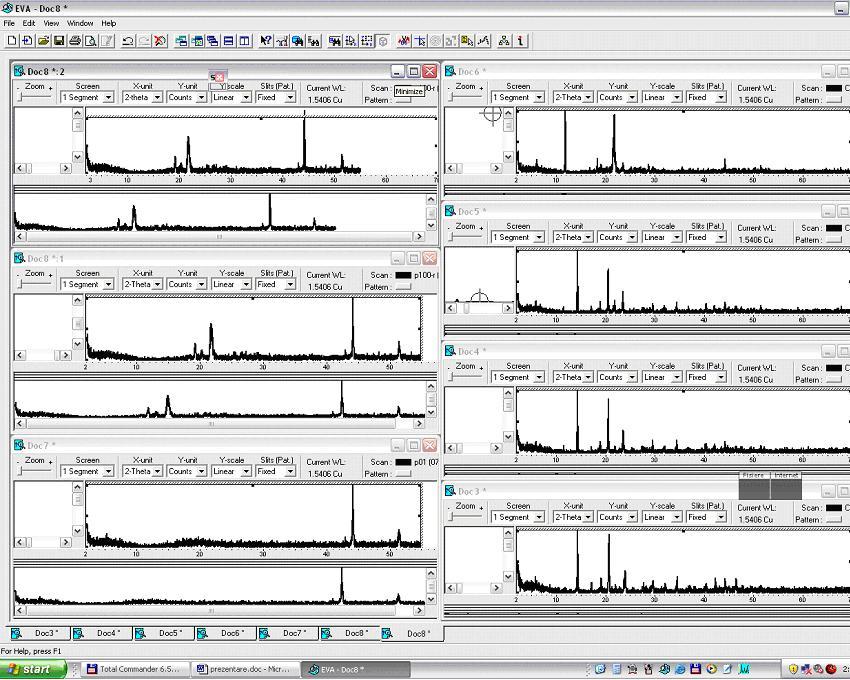Click the red and blue peaks toolbar icon
850x680 pixels.
pos(404,41)
